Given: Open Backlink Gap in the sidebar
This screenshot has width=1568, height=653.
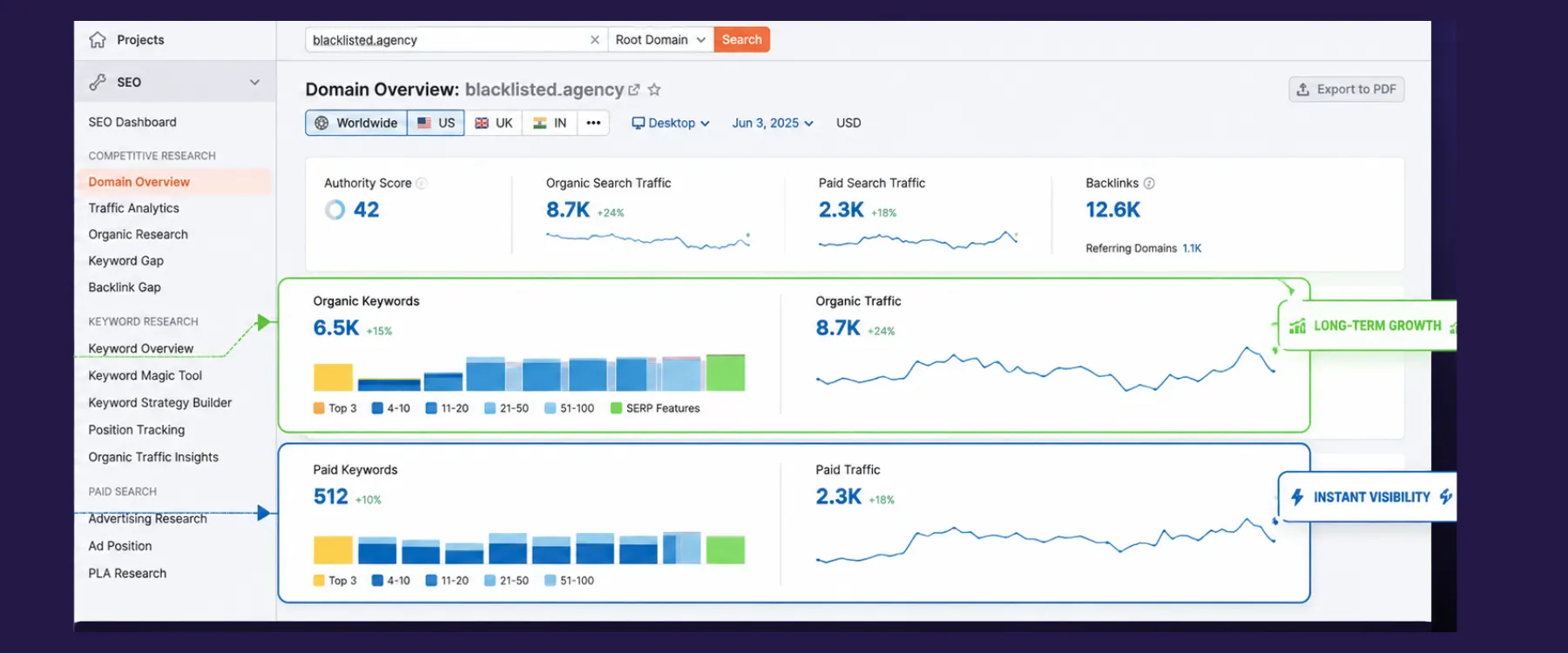Looking at the screenshot, I should pos(125,287).
